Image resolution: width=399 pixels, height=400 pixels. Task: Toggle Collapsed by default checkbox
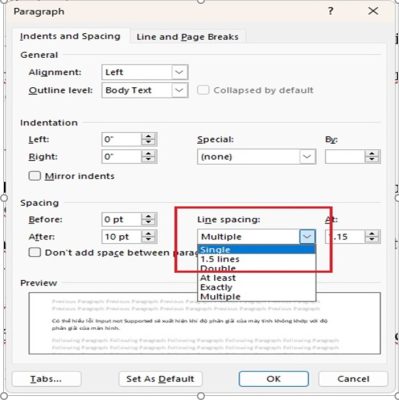pos(203,90)
